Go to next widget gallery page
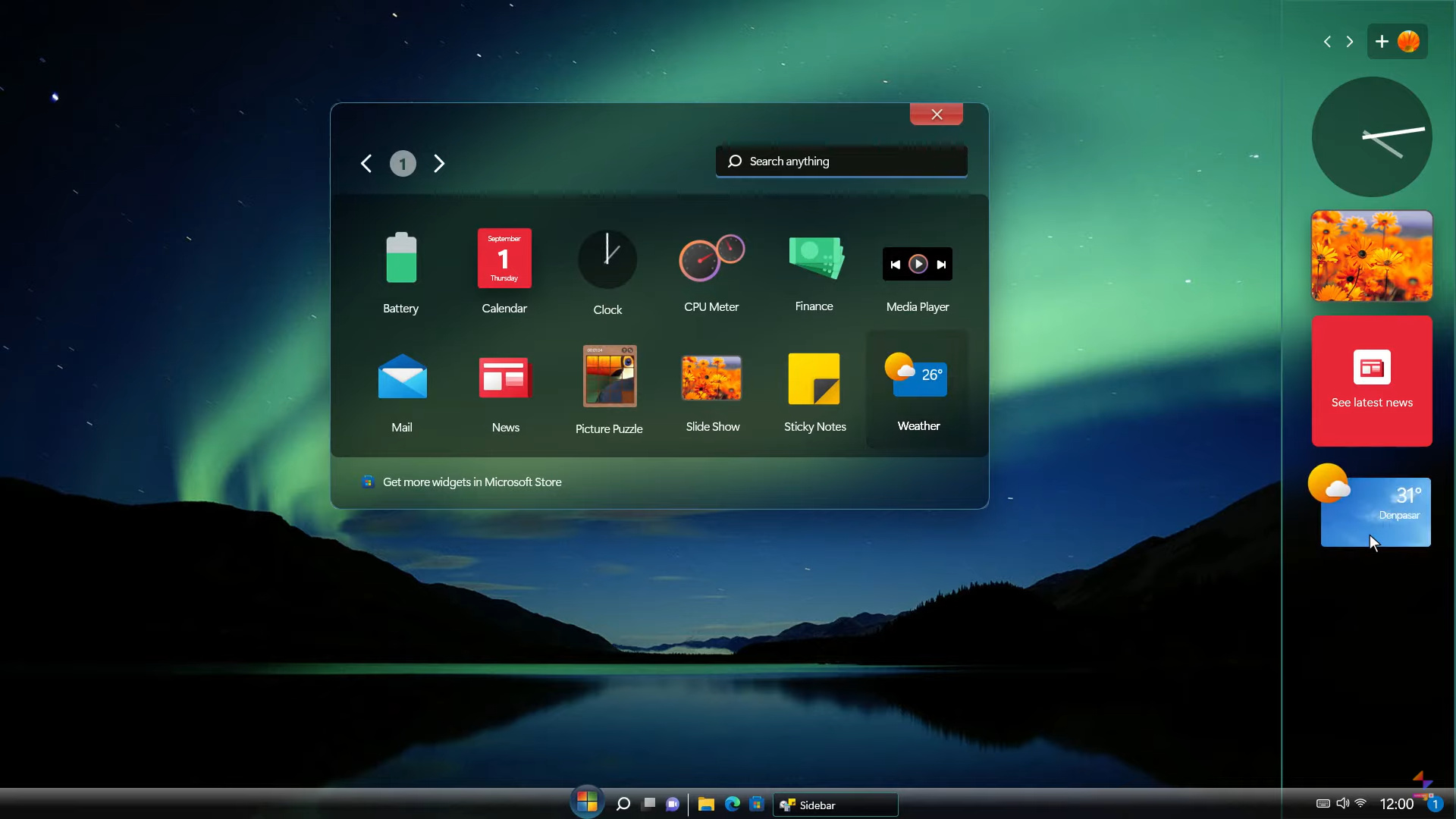This screenshot has height=819, width=1456. click(439, 164)
